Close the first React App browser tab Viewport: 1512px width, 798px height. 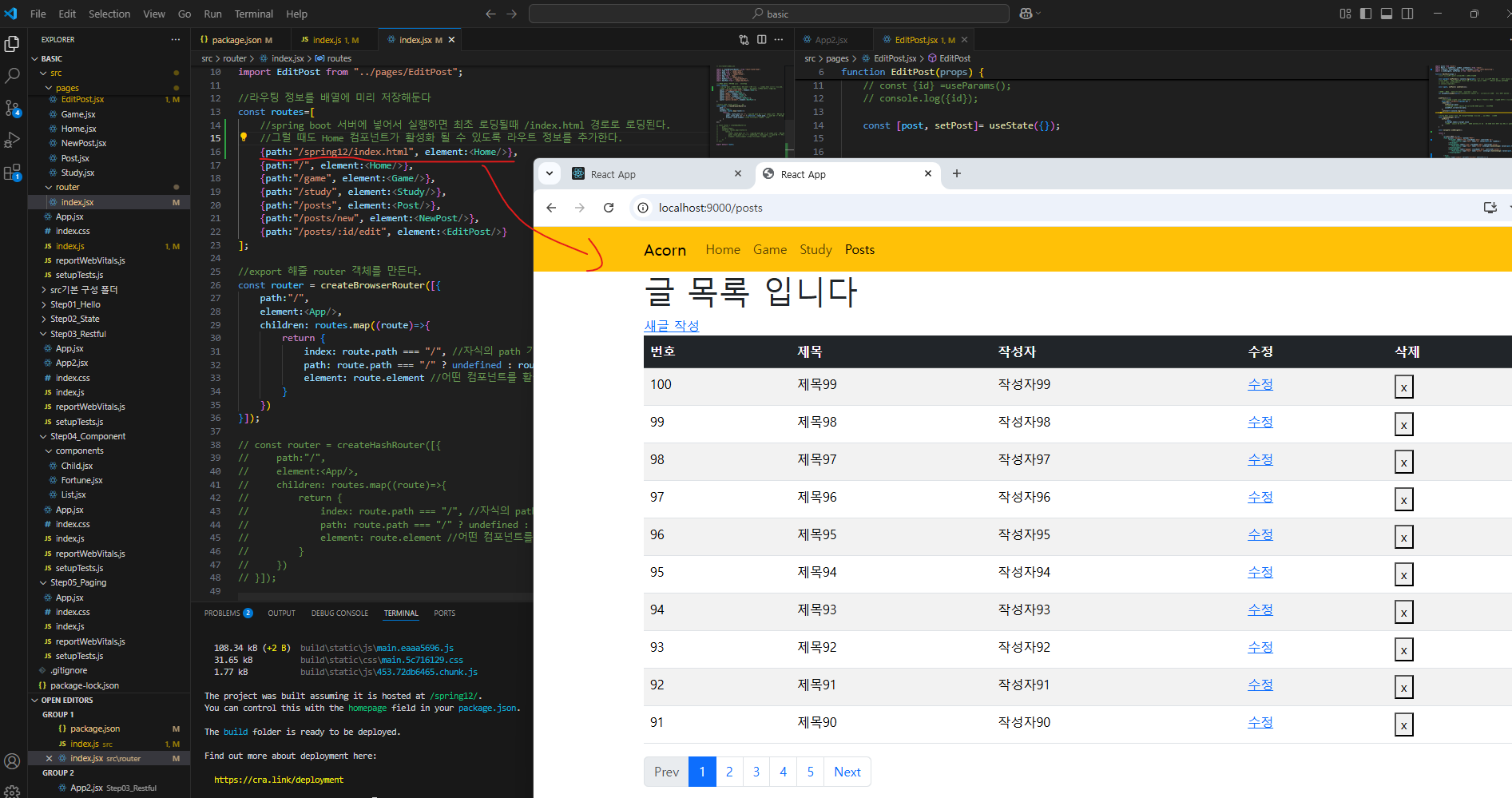click(x=738, y=173)
